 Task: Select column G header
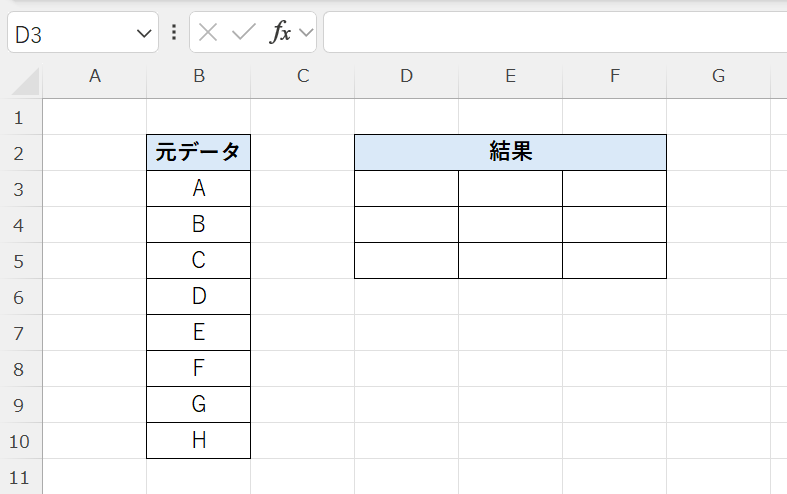tap(718, 76)
